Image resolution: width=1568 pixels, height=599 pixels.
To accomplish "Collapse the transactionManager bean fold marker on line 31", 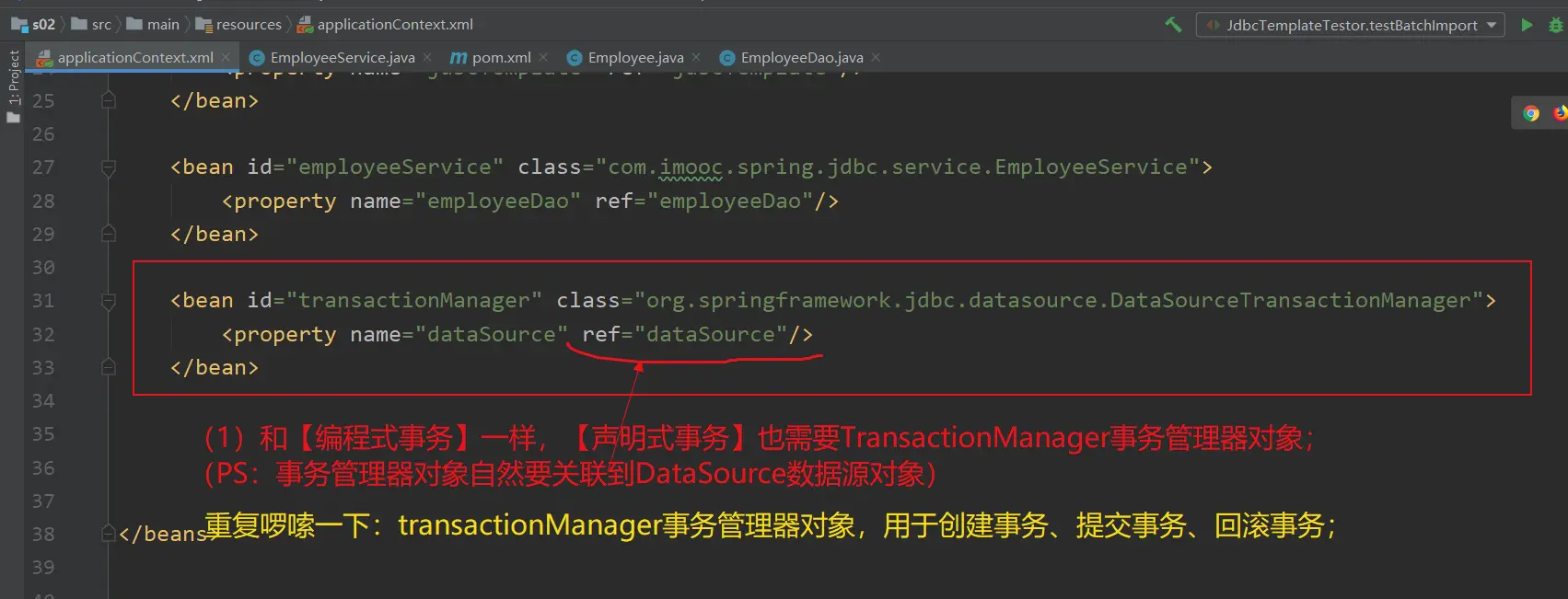I will click(108, 301).
